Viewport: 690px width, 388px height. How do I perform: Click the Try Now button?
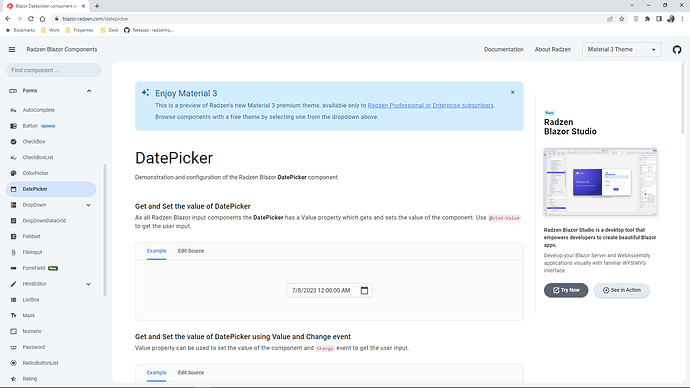point(566,290)
